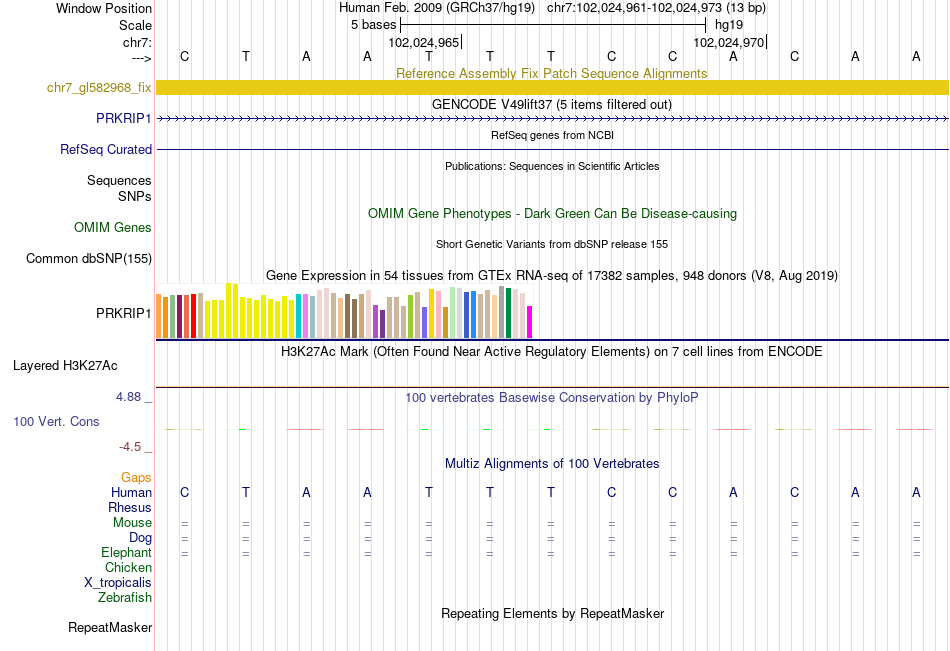Click the Scale label
This screenshot has width=950, height=651.
(135, 25)
